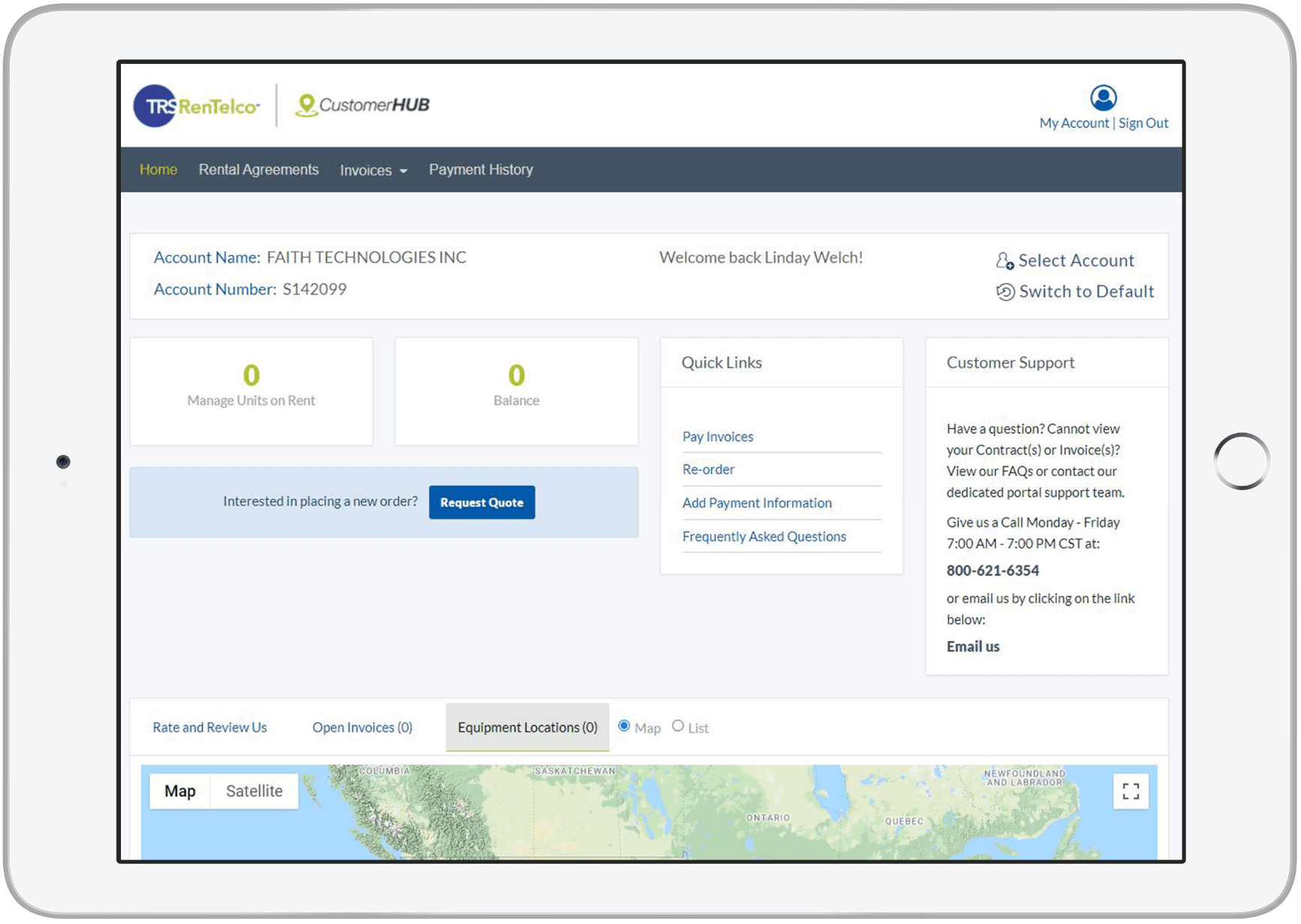The image size is (1301, 924).
Task: Select the List radio button
Action: [x=678, y=726]
